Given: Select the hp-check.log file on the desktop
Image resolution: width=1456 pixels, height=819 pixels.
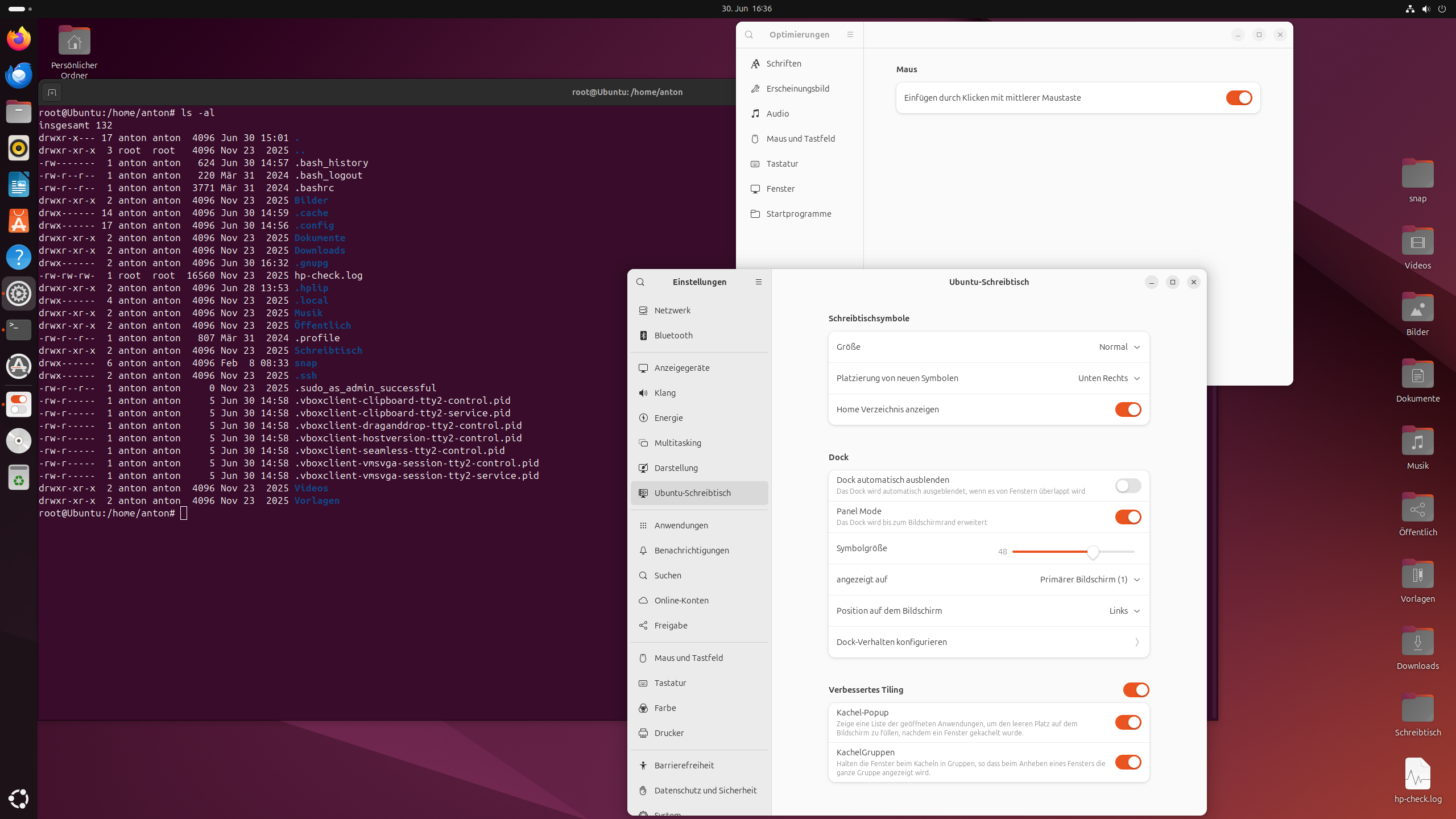Looking at the screenshot, I should (x=1418, y=780).
